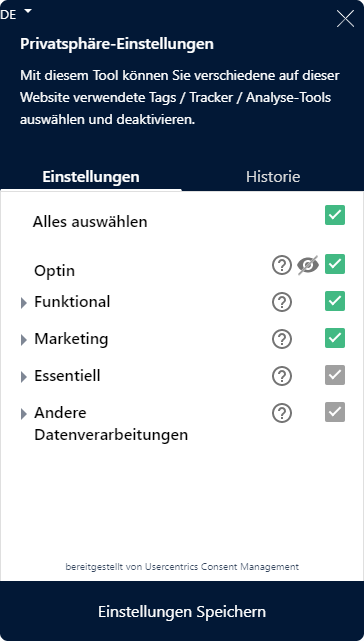Toggle the crossed-eye icon in Optin row
The width and height of the screenshot is (364, 641).
308,265
